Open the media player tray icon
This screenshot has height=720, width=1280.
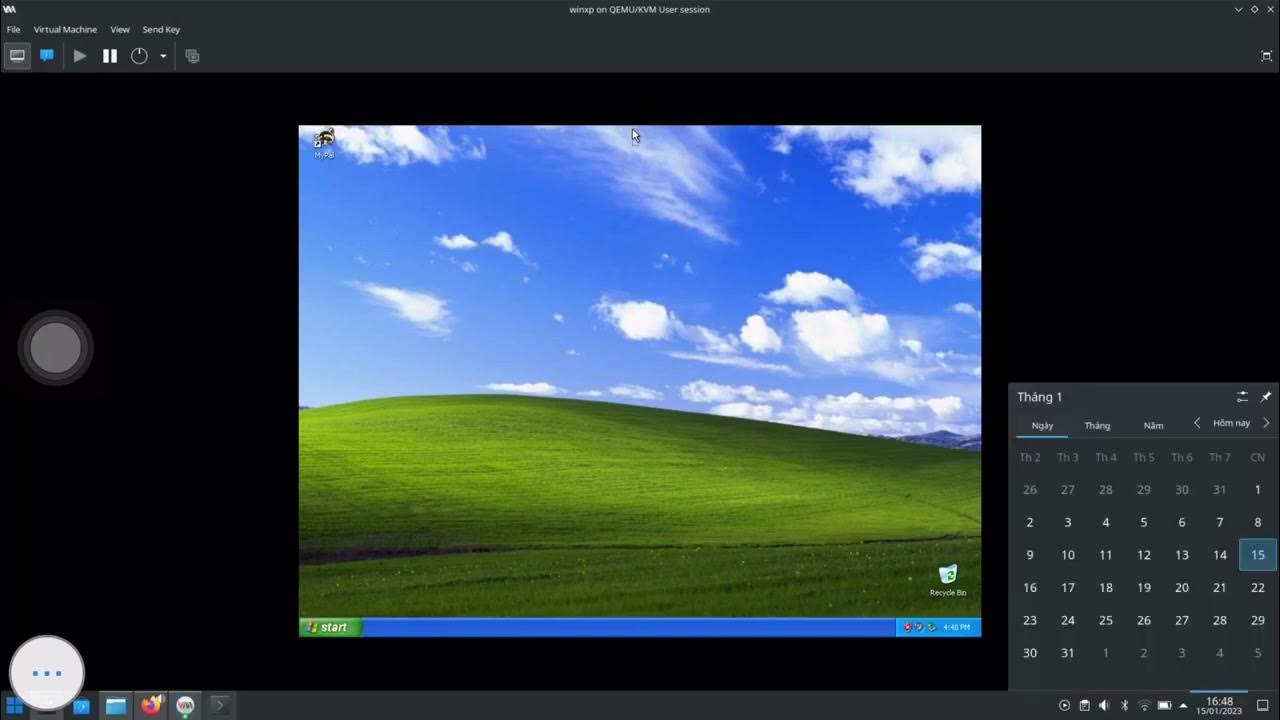(x=1064, y=706)
